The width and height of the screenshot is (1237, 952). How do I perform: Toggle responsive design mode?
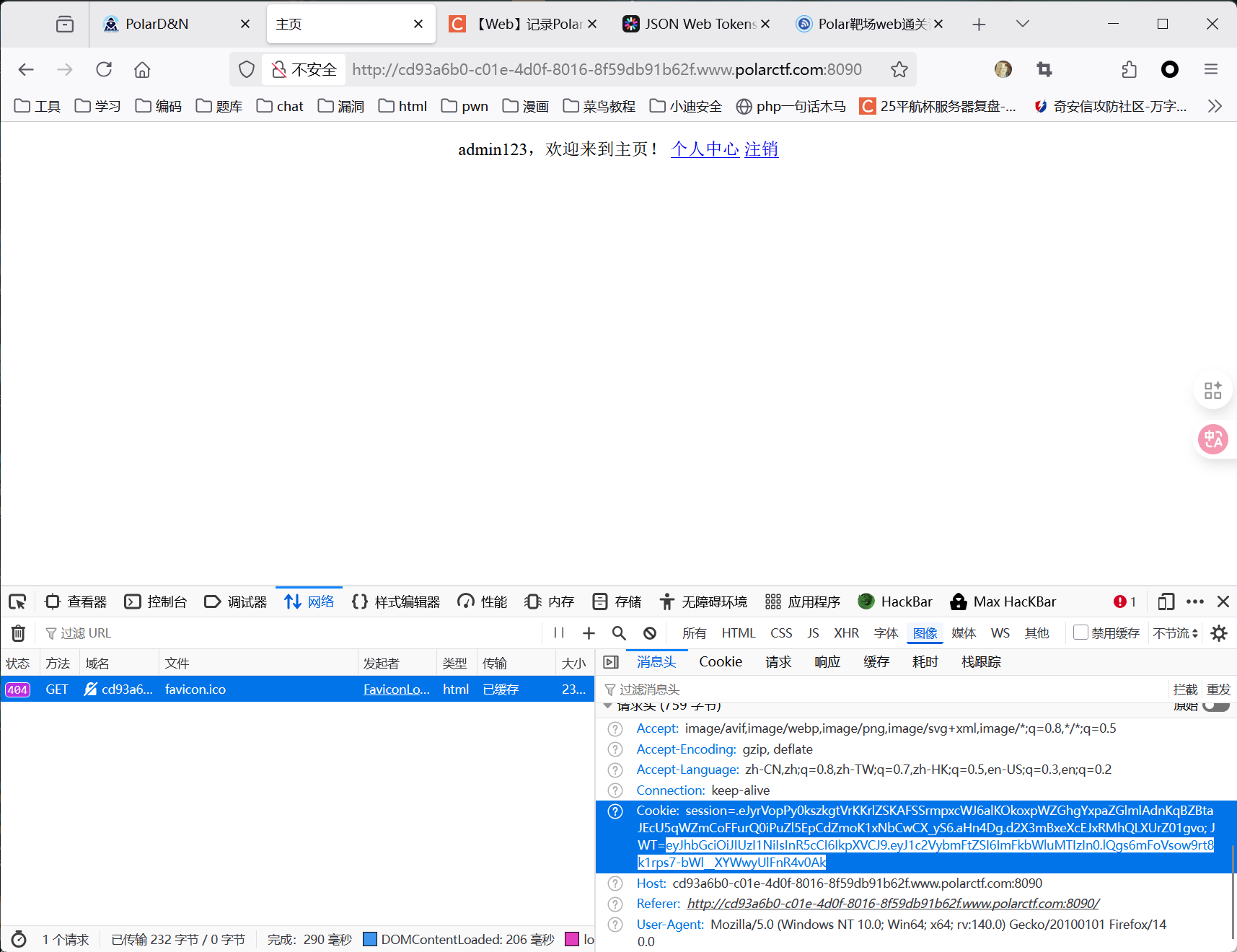point(1166,601)
